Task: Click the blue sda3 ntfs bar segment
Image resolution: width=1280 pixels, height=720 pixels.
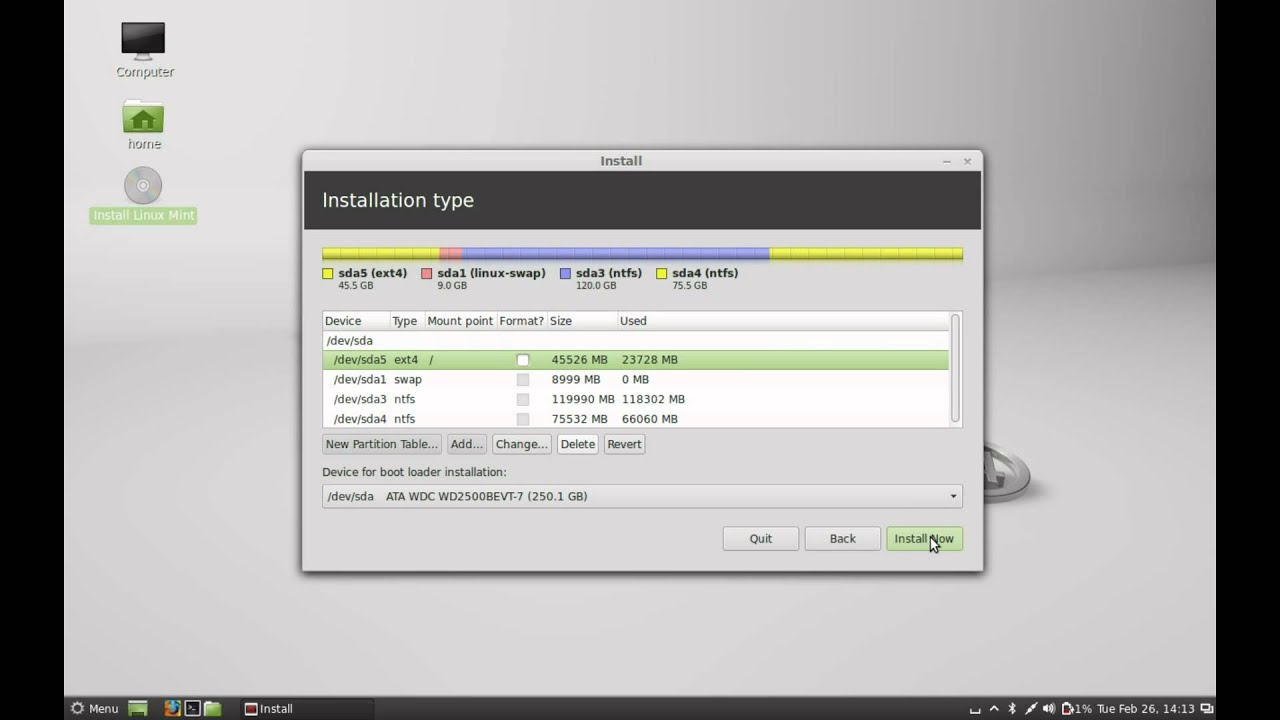Action: pyautogui.click(x=616, y=254)
